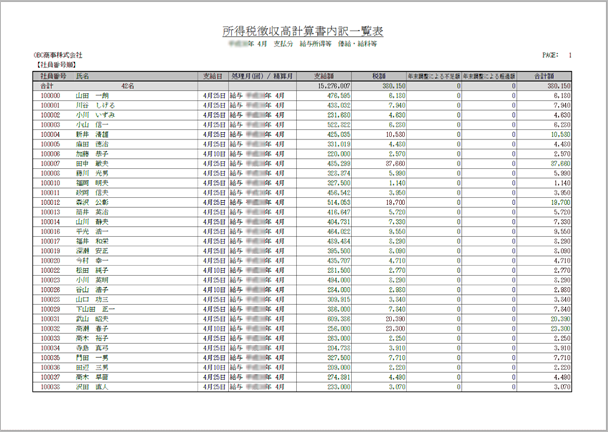Screen dimensions: 608x432
Task: Select employee number 100001 row
Action: tap(302, 105)
